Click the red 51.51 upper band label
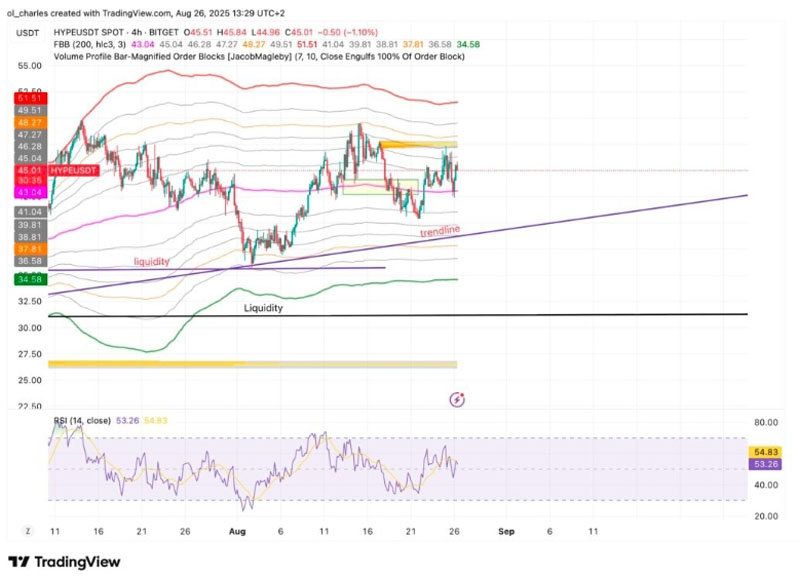Viewport: 800px width, 577px height. [28, 98]
